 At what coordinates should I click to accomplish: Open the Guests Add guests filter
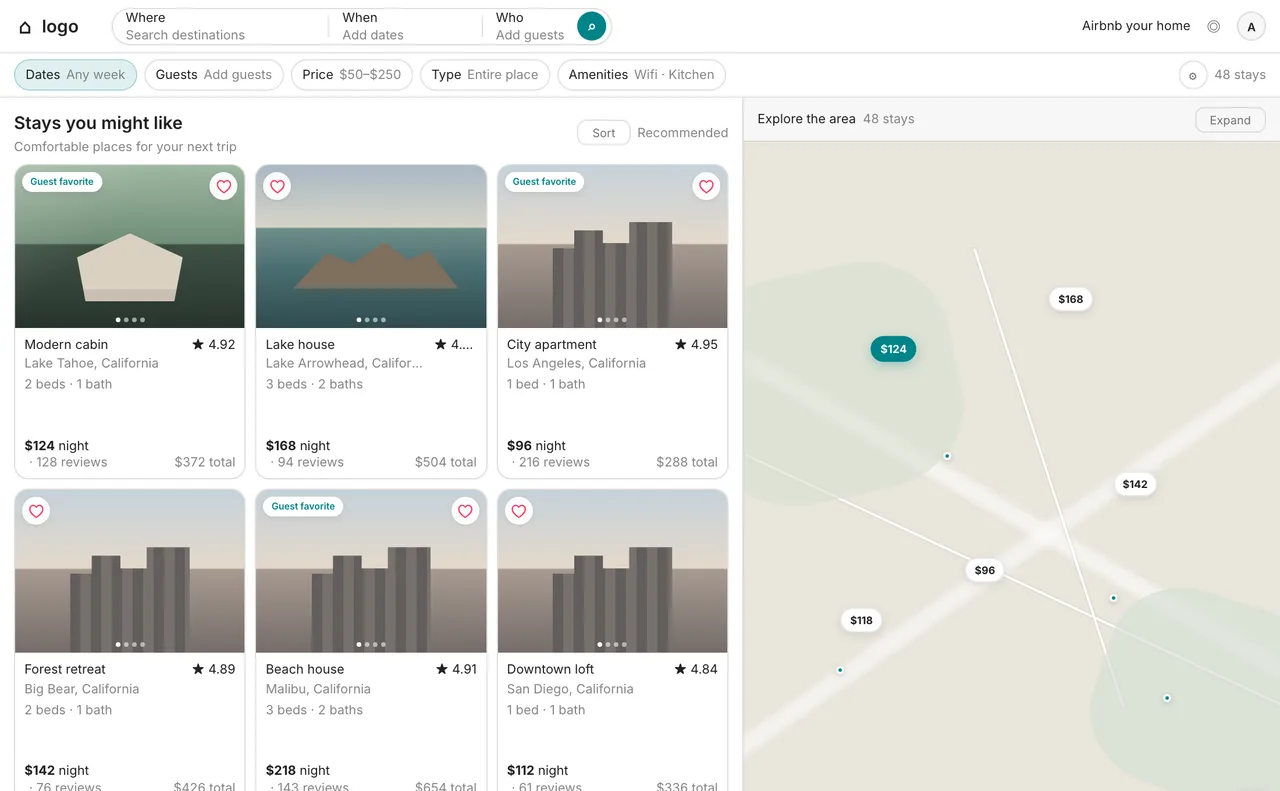pyautogui.click(x=214, y=75)
